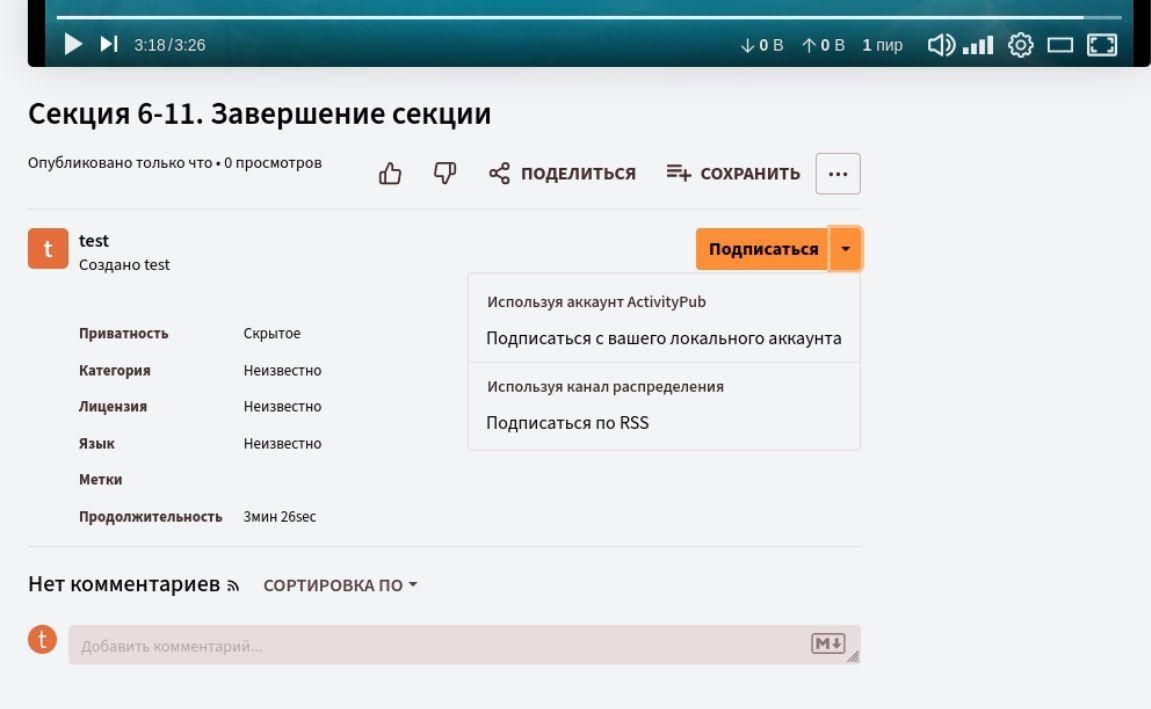This screenshot has height=709, width=1151.
Task: Select Подписаться с вашего локального аккаунта
Action: tap(663, 338)
